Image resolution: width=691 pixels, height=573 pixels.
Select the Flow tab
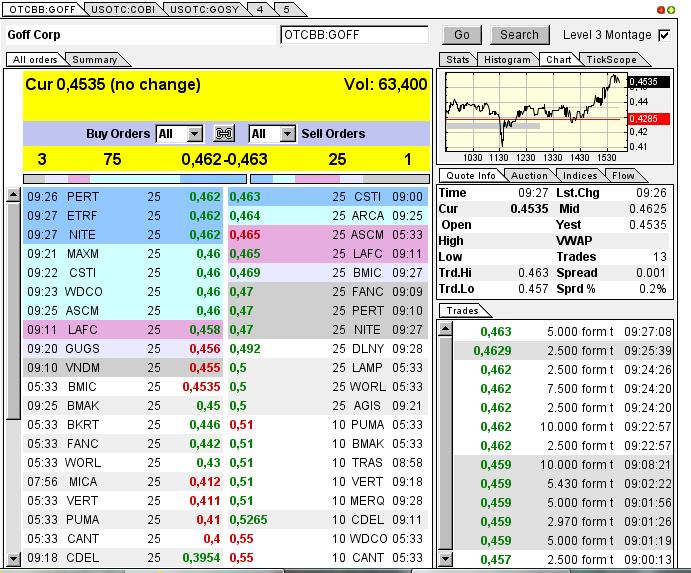pyautogui.click(x=623, y=175)
